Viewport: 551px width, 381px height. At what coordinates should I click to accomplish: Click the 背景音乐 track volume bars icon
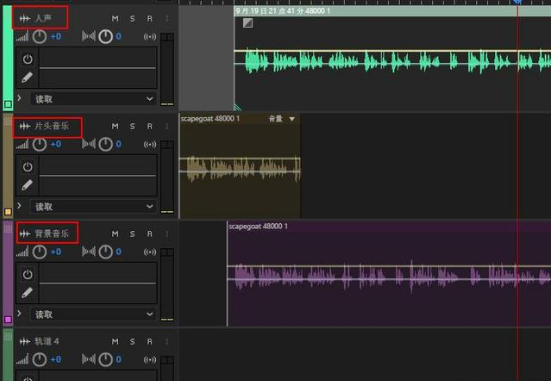(22, 252)
